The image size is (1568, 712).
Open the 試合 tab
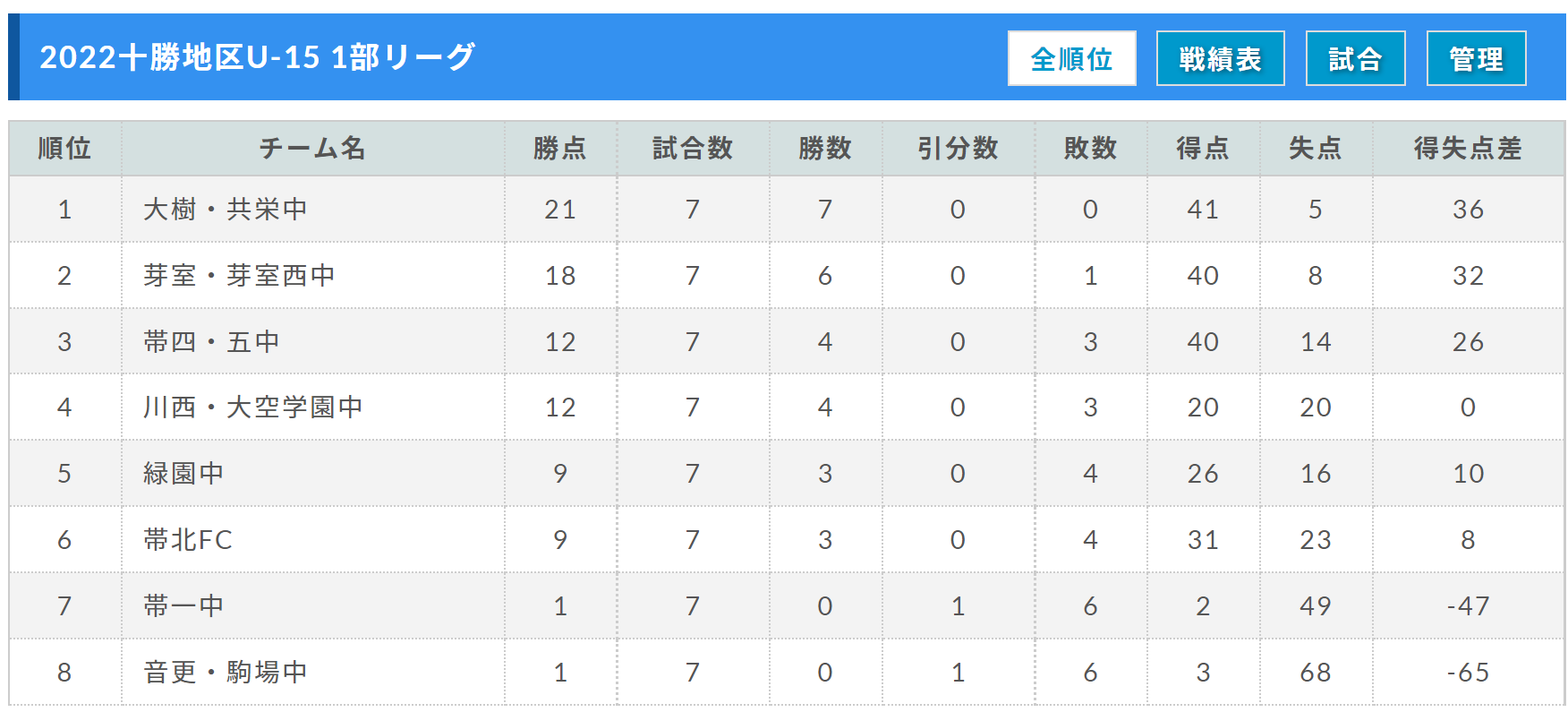click(1355, 58)
